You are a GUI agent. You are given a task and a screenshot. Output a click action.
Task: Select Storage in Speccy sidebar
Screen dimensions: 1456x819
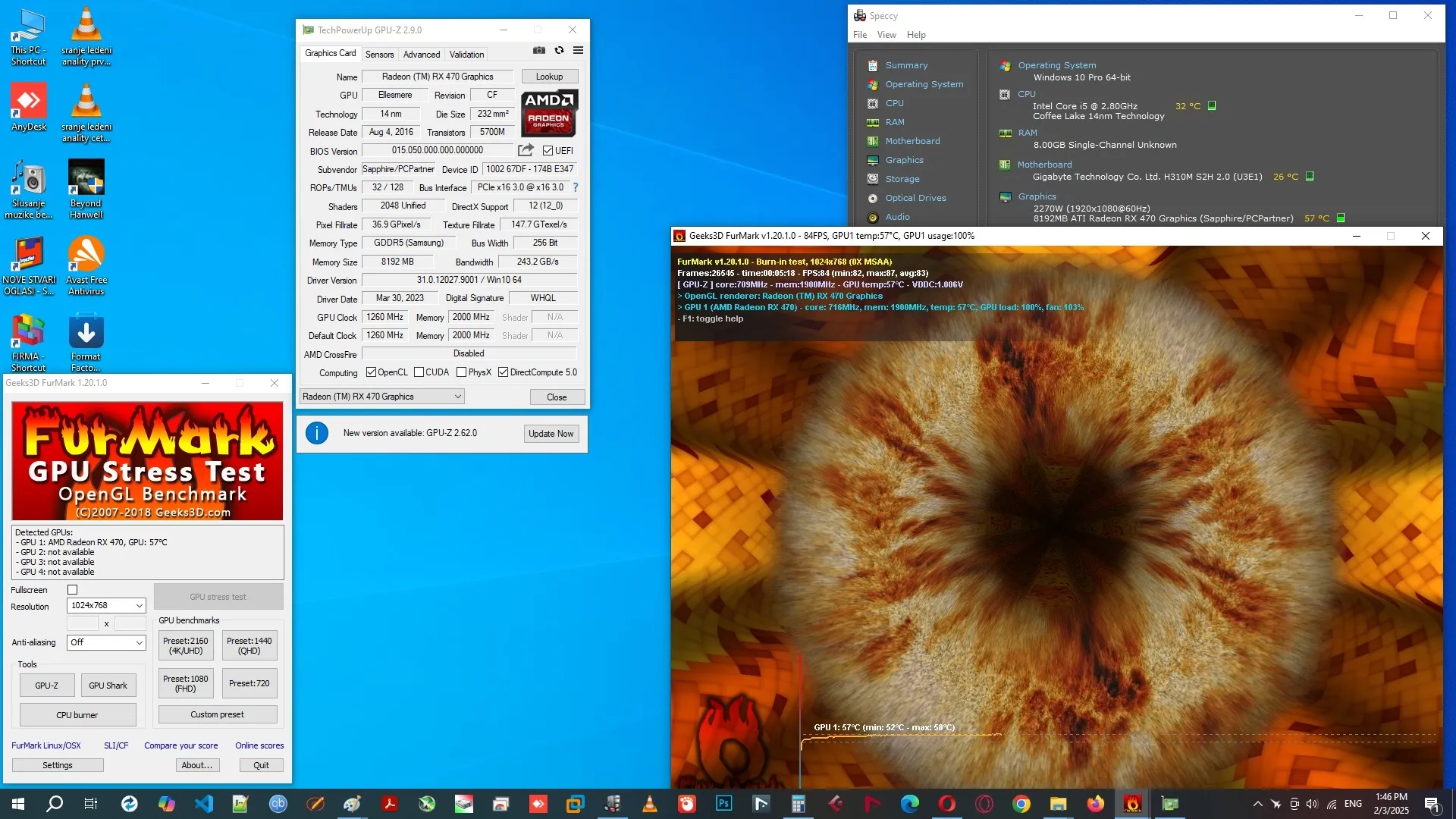pos(902,179)
